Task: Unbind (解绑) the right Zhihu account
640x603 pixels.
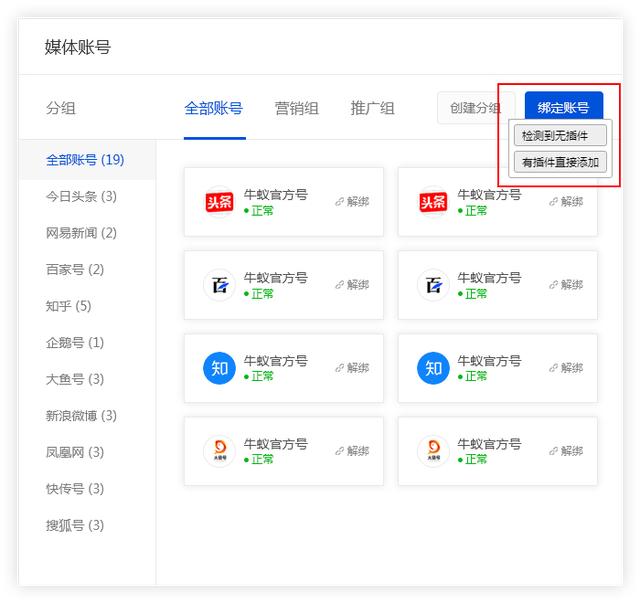Action: pyautogui.click(x=566, y=368)
